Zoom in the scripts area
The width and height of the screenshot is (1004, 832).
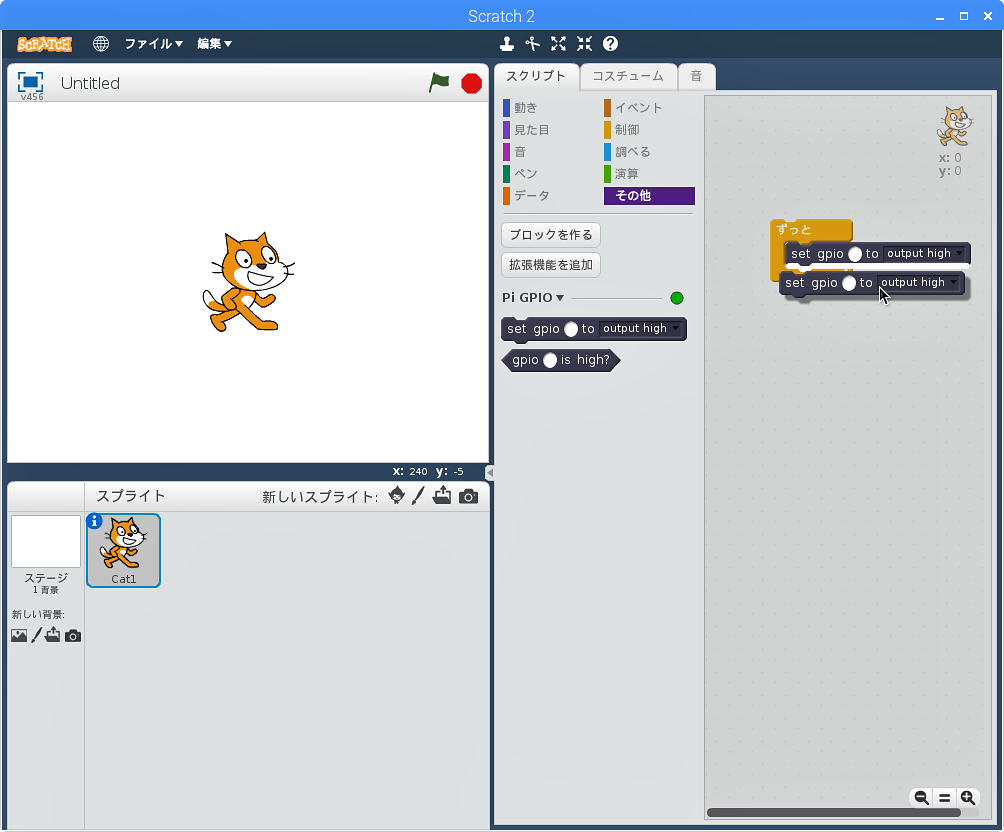point(968,797)
